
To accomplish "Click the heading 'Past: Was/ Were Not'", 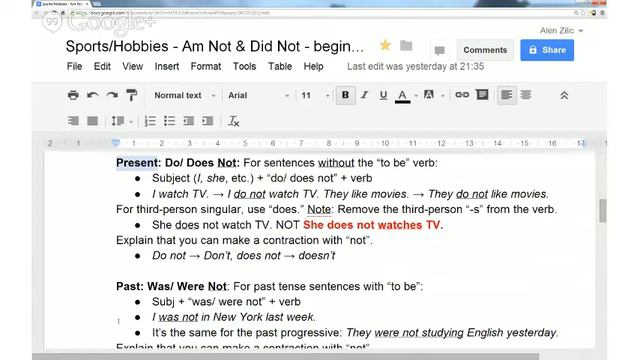I will pyautogui.click(x=171, y=286).
